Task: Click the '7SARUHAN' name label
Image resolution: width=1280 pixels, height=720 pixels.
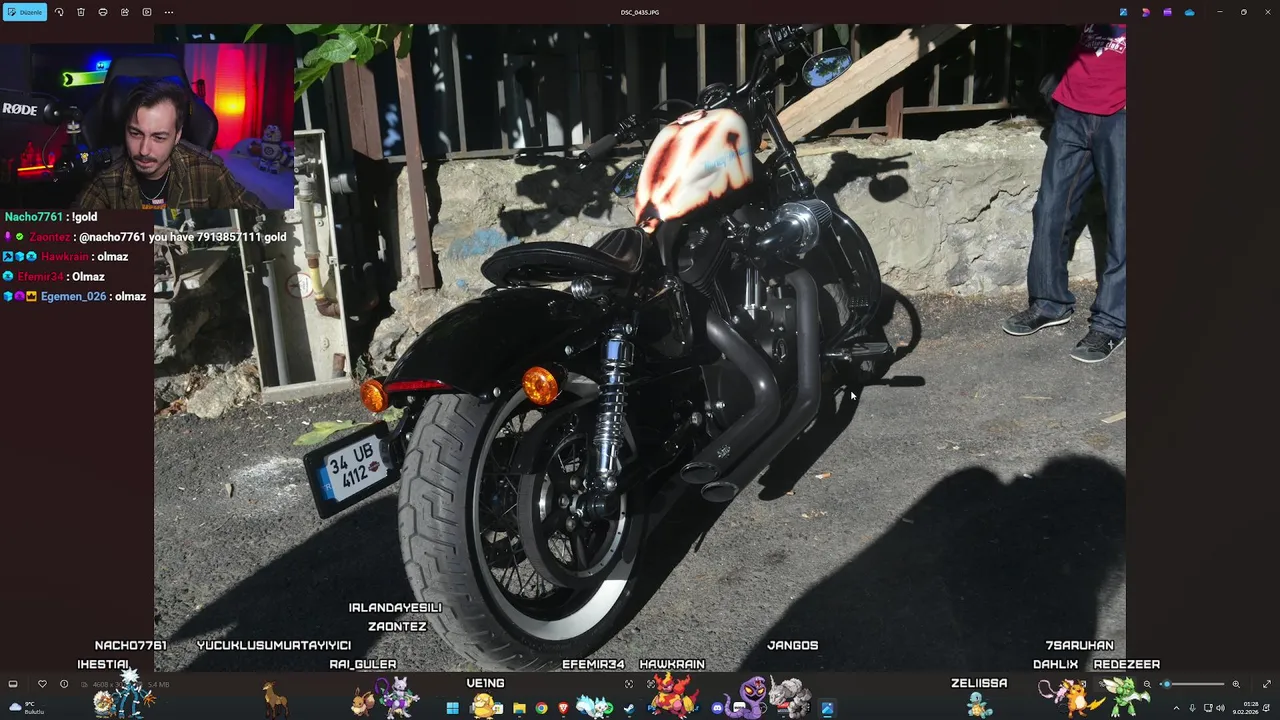Action: 1080,646
